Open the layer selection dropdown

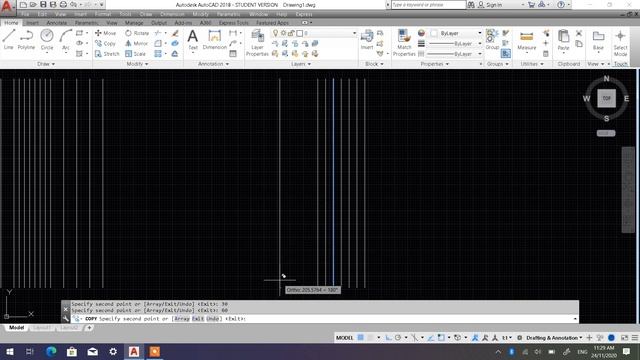tap(314, 33)
